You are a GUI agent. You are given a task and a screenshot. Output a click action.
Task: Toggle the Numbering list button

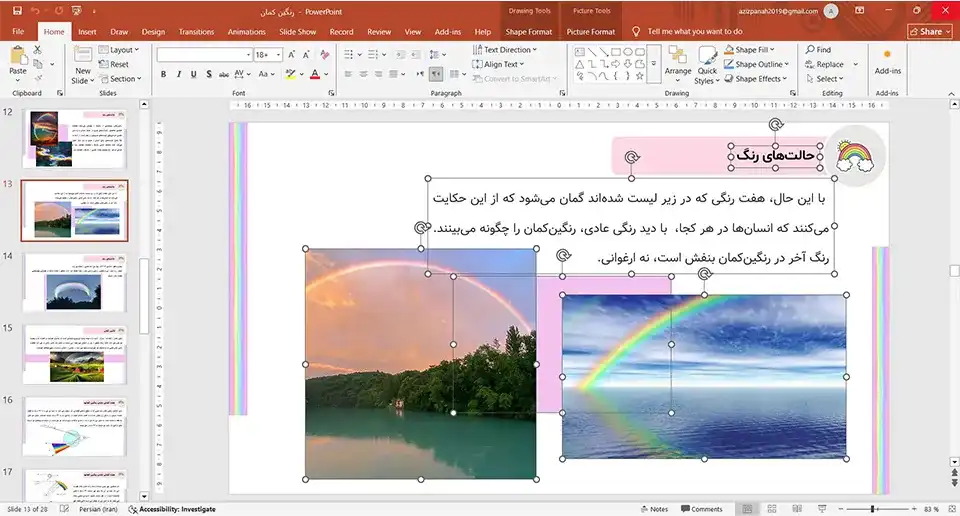coord(373,54)
